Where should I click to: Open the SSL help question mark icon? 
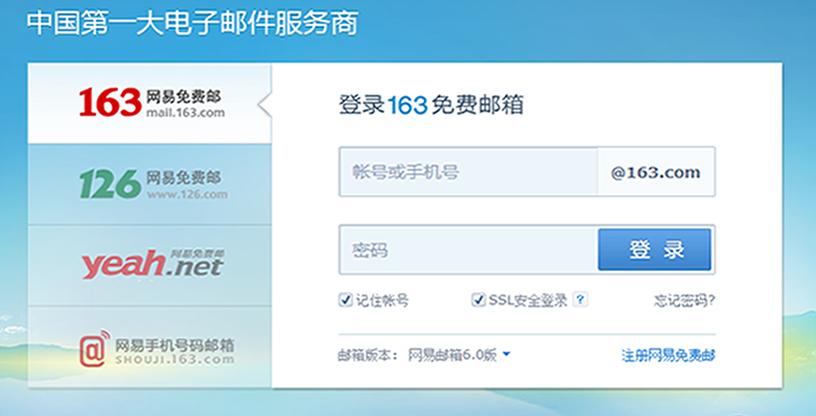coord(580,299)
